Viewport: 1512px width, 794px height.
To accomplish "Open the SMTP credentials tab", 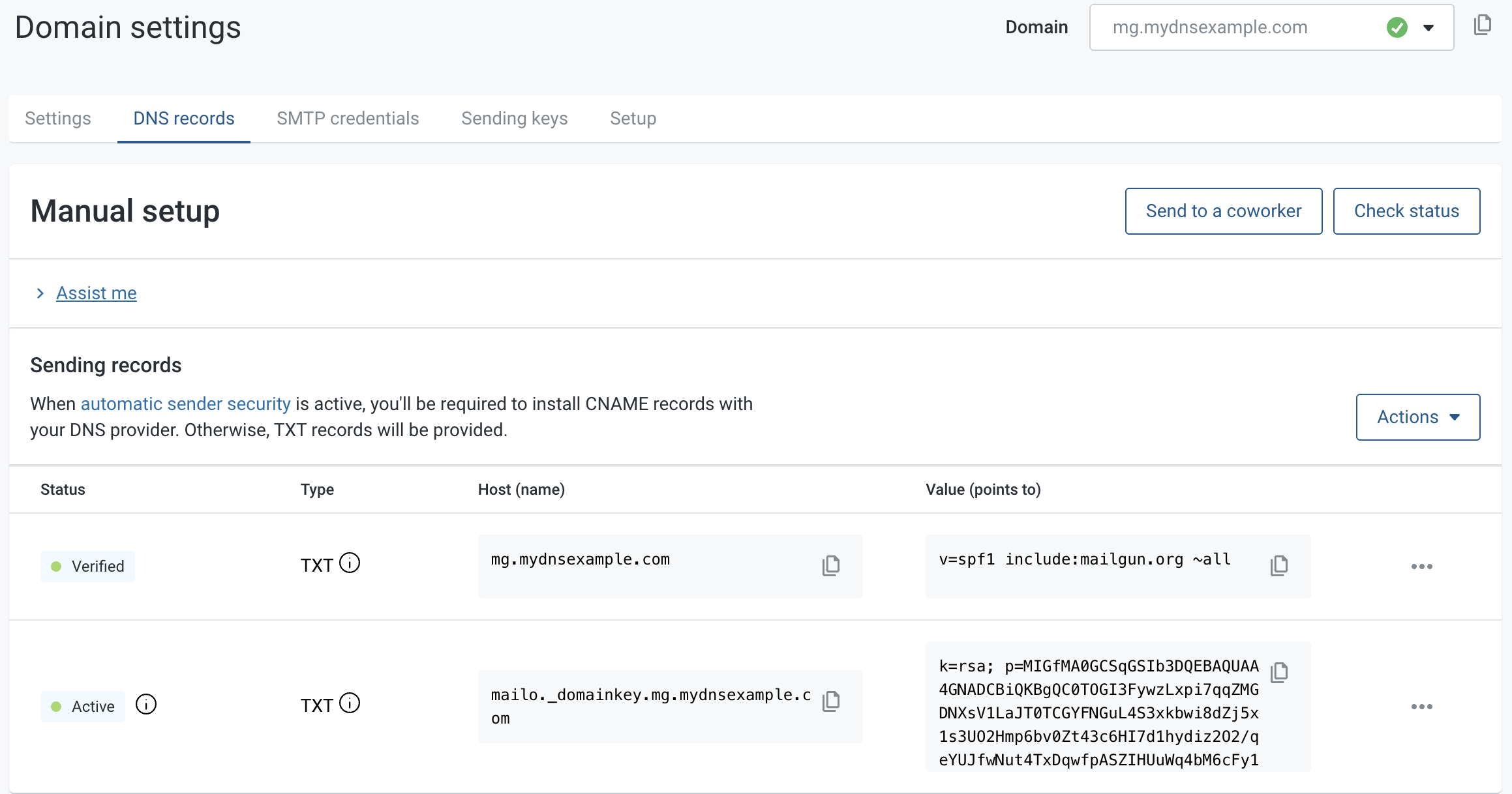I will [x=348, y=119].
